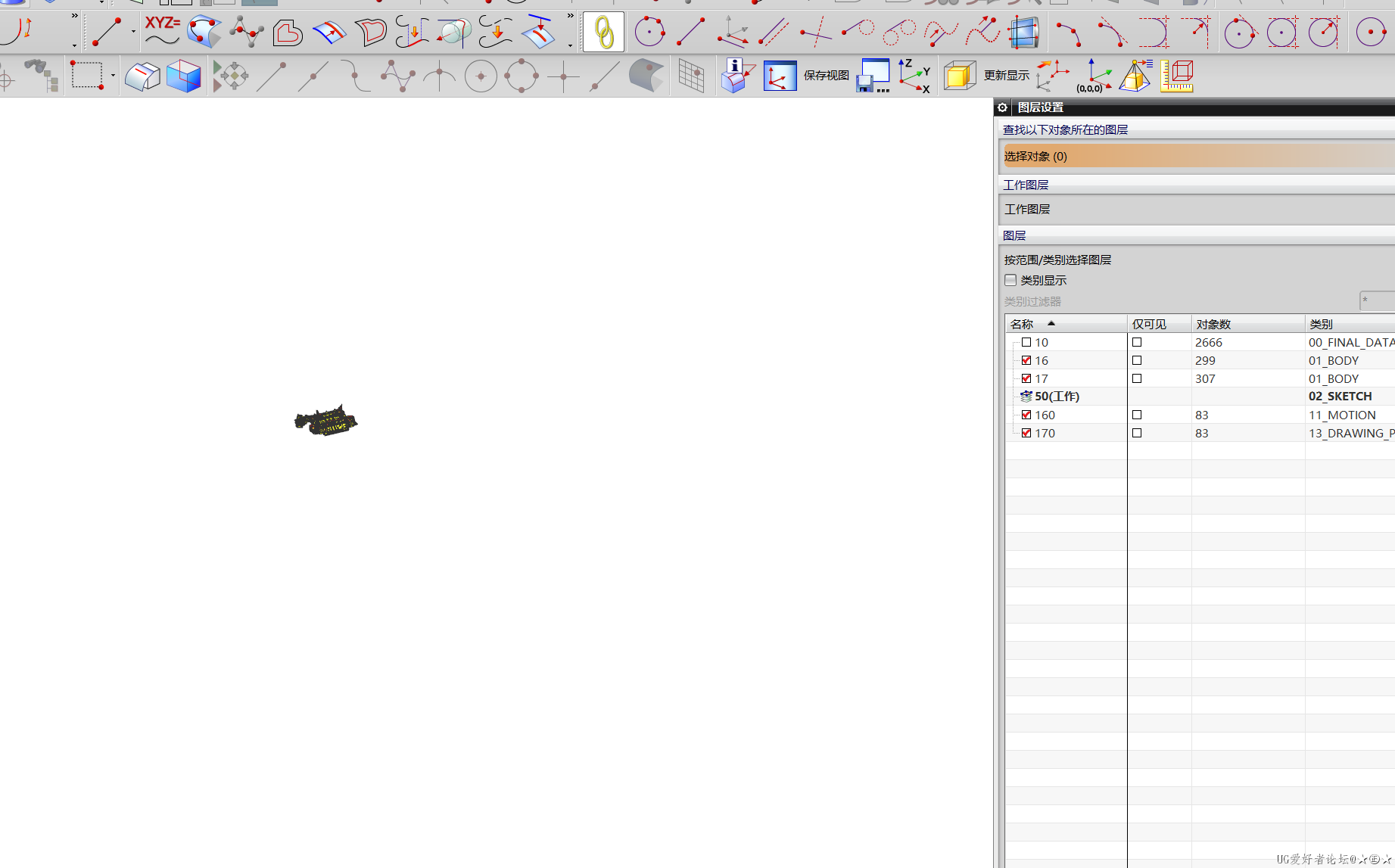
Task: Uncheck the layer 16 checkbox
Action: (x=1026, y=360)
